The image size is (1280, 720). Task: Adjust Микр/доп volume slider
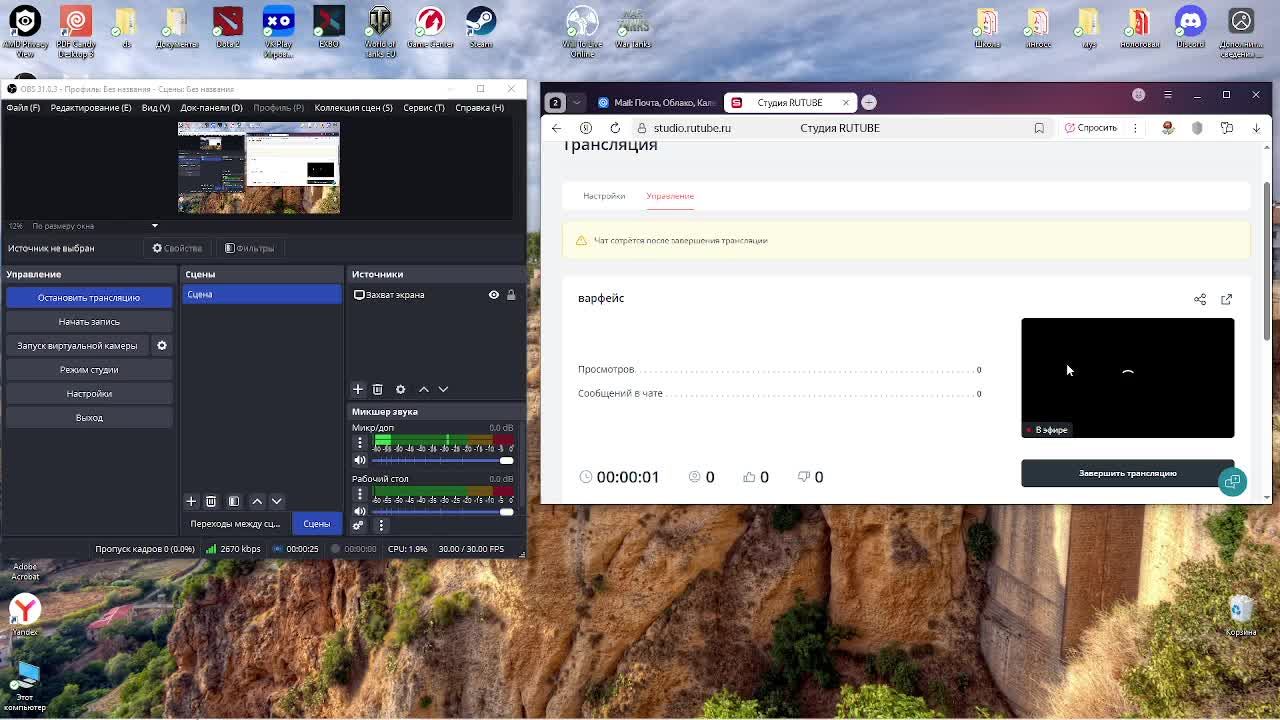pyautogui.click(x=443, y=460)
